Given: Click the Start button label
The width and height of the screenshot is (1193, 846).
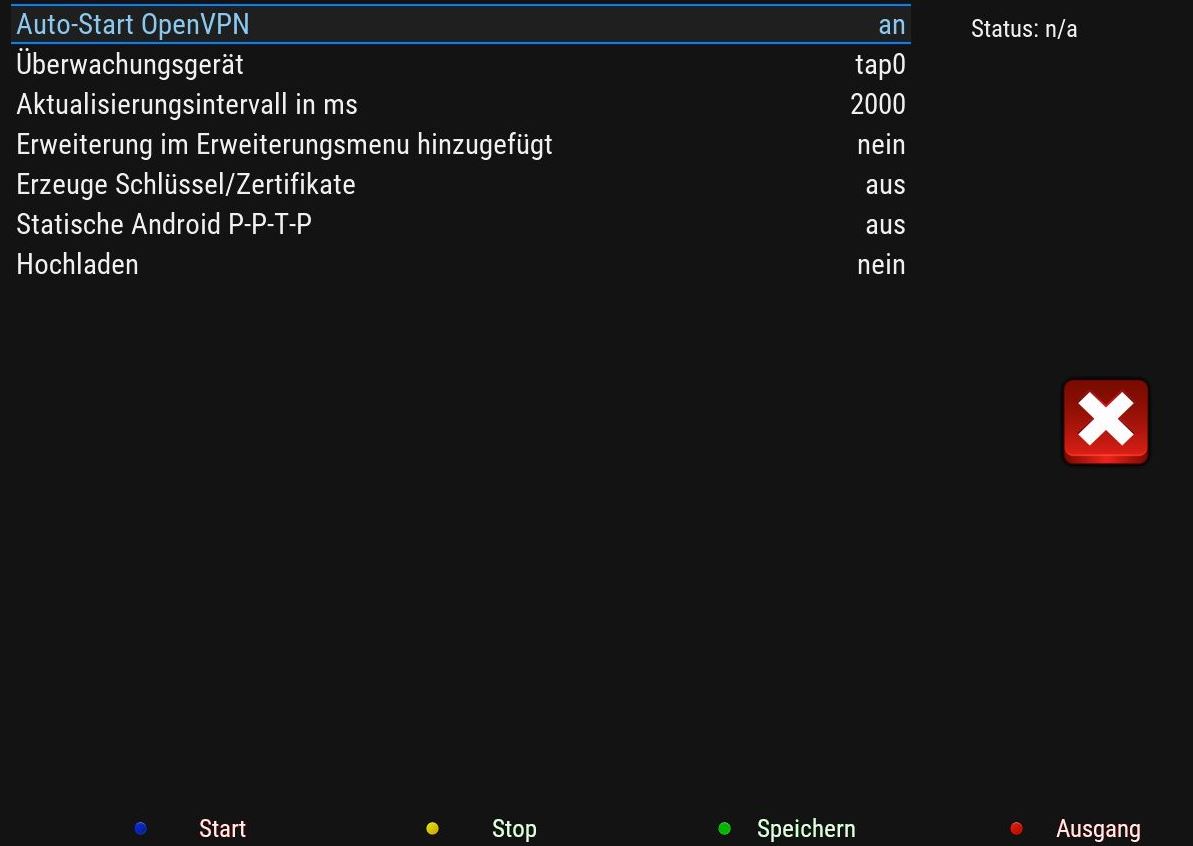Looking at the screenshot, I should point(222,829).
